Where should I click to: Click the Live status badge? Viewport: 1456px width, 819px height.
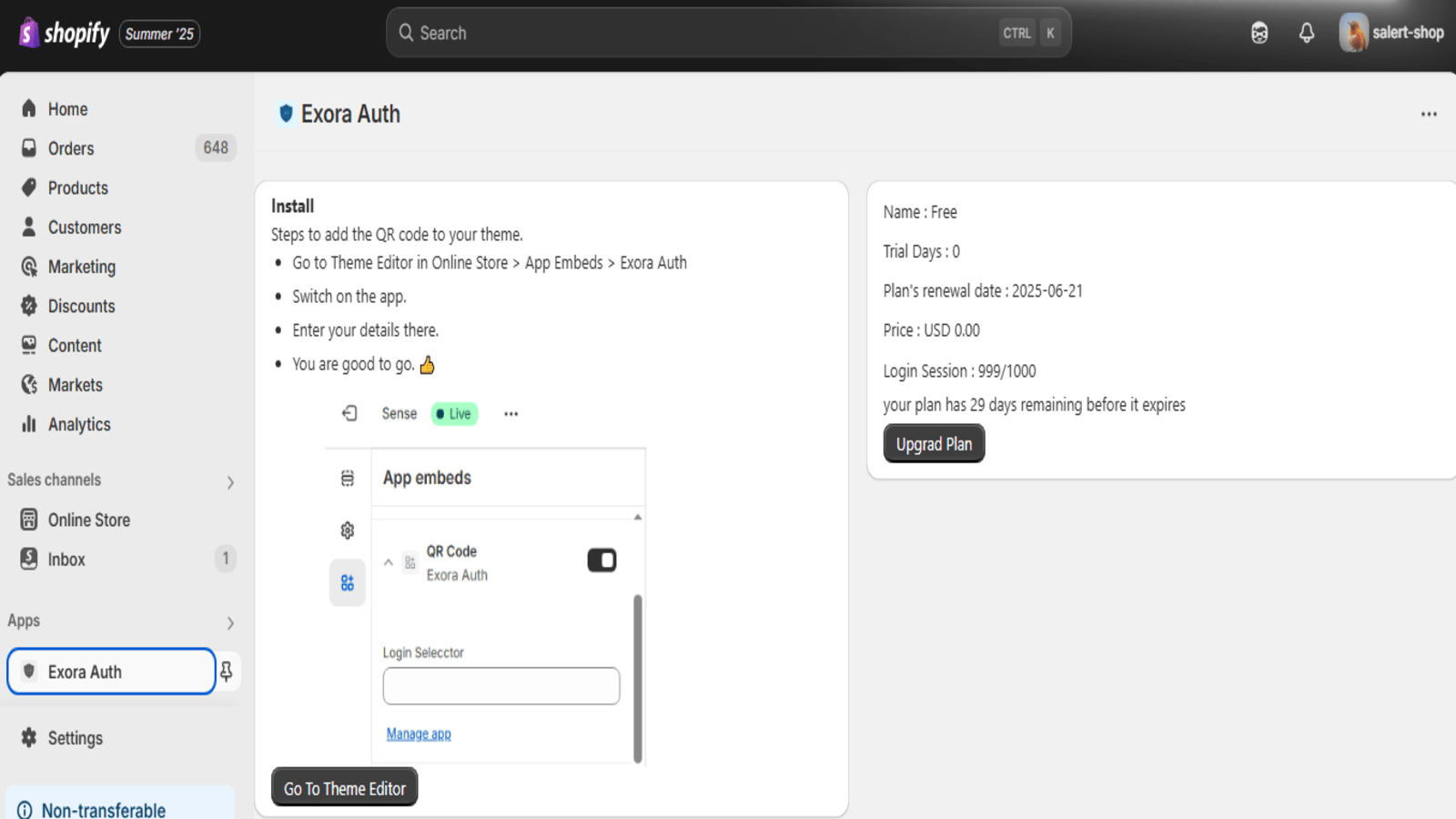454,413
